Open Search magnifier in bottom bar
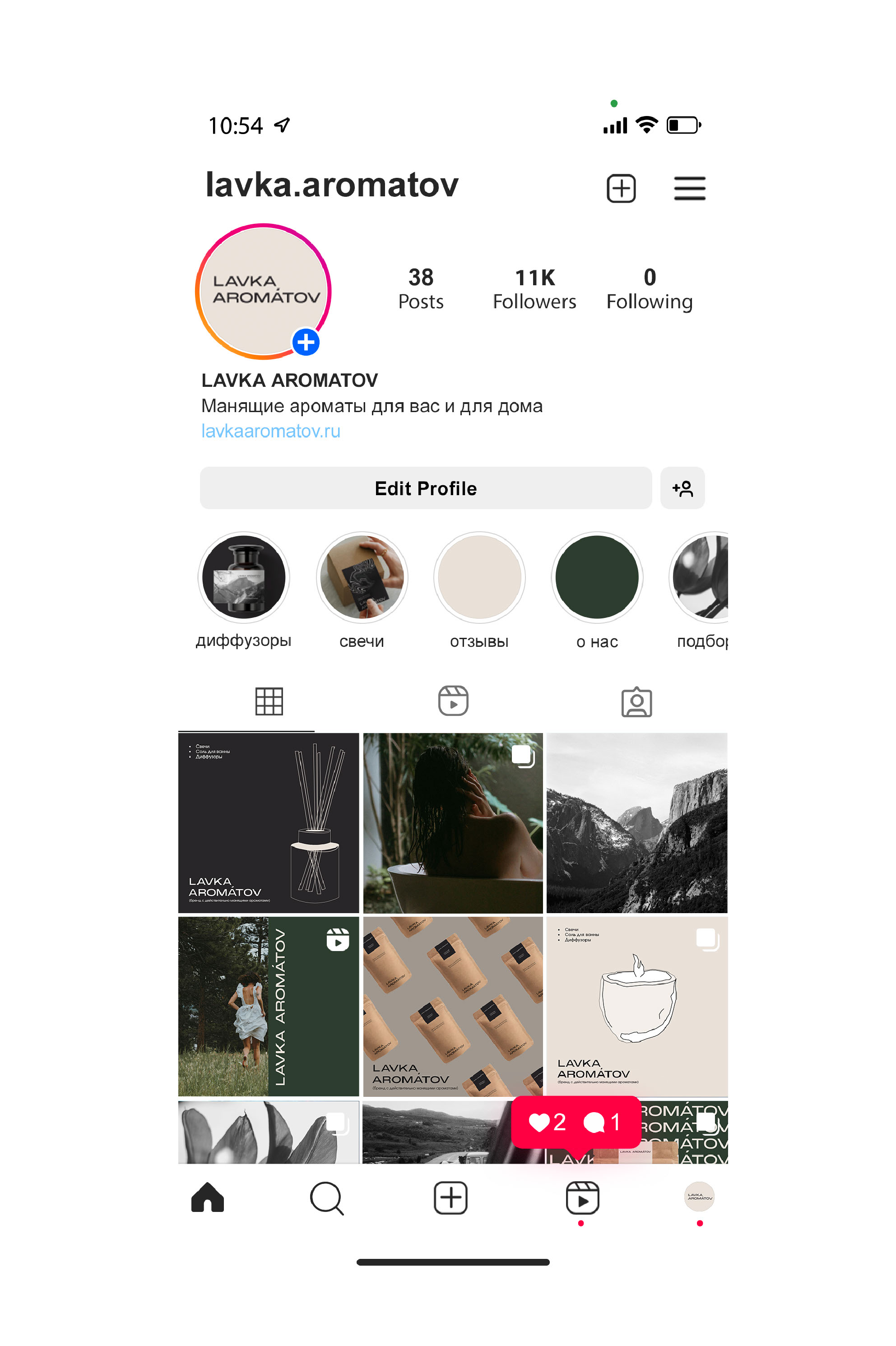896x1346 pixels. pyautogui.click(x=327, y=1198)
